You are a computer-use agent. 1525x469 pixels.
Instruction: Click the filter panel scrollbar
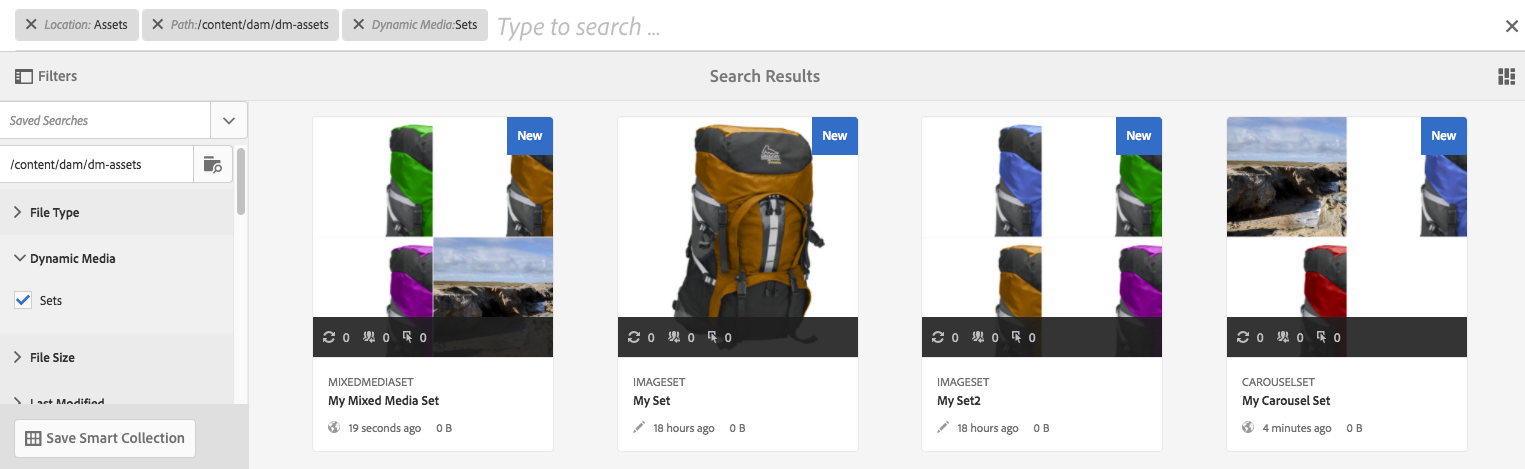tap(241, 180)
